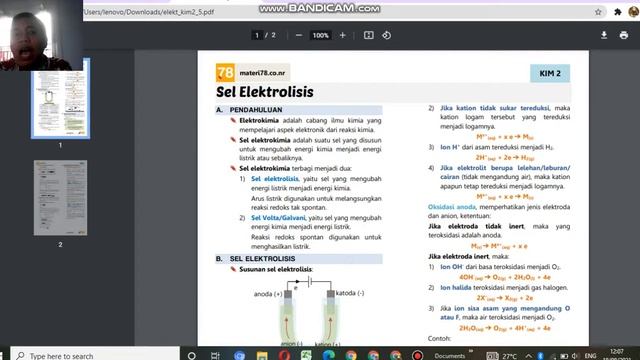Screen dimensions: 640x360
Task: Open the Chrome extensions puzzle icon
Action: (618, 12)
